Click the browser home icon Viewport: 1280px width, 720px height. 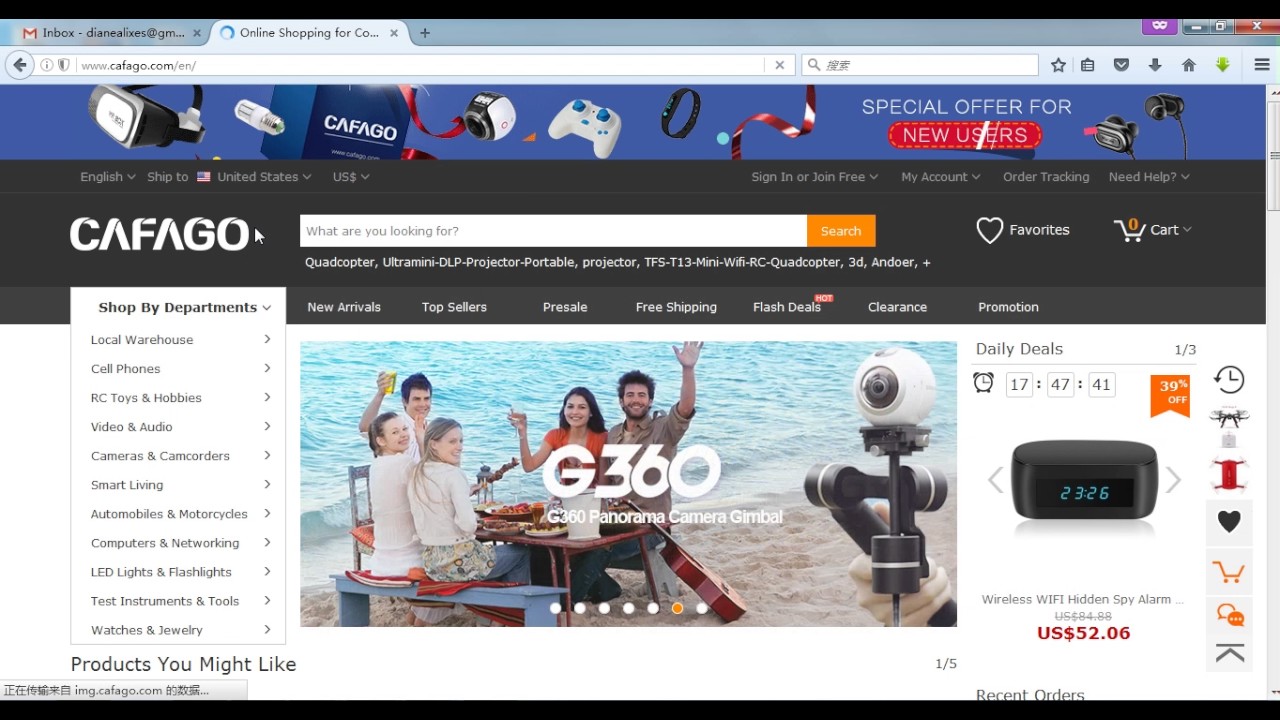pos(1188,65)
